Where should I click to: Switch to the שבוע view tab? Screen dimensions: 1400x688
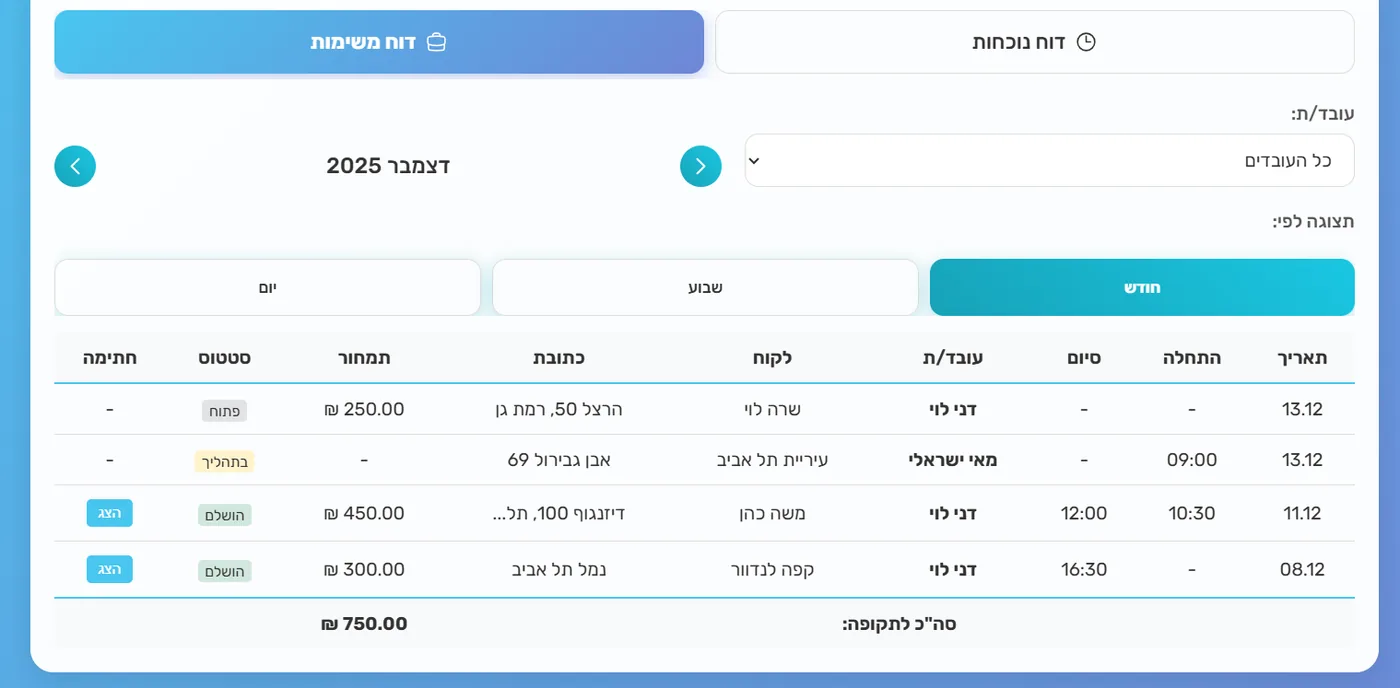pyautogui.click(x=705, y=287)
